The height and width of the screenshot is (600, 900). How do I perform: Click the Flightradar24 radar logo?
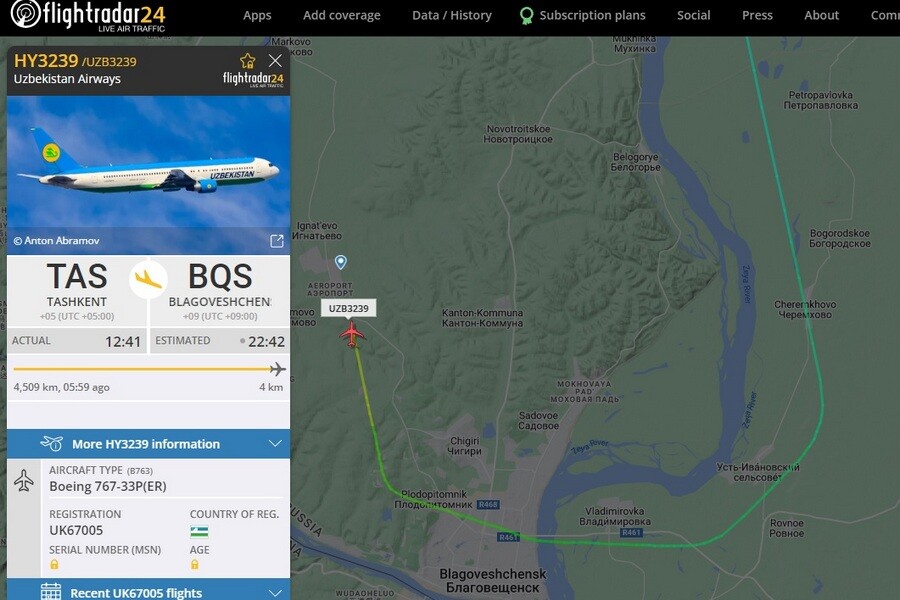pos(26,14)
